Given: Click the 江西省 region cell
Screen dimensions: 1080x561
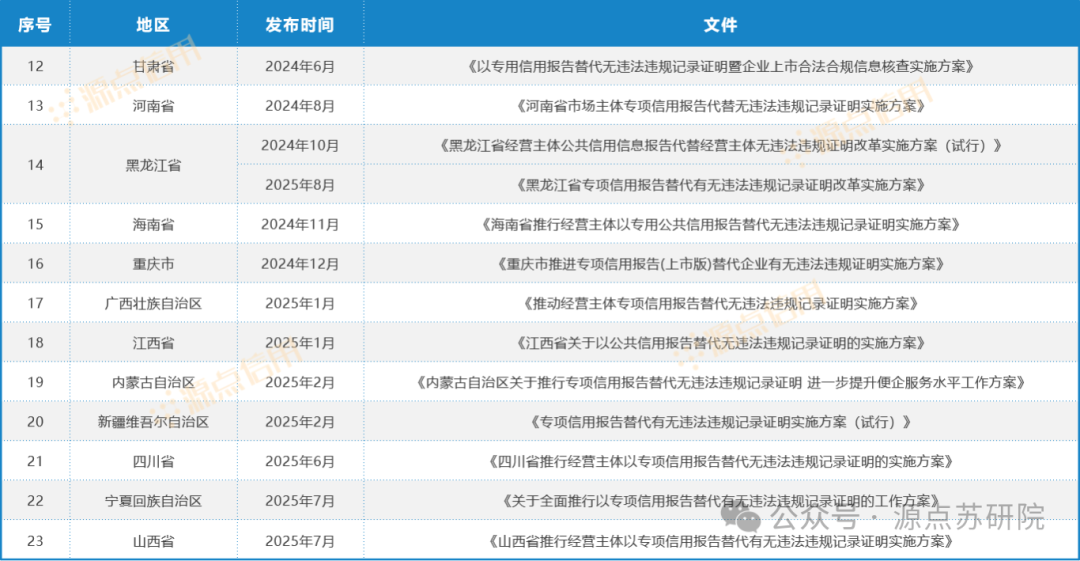Looking at the screenshot, I should coord(153,343).
